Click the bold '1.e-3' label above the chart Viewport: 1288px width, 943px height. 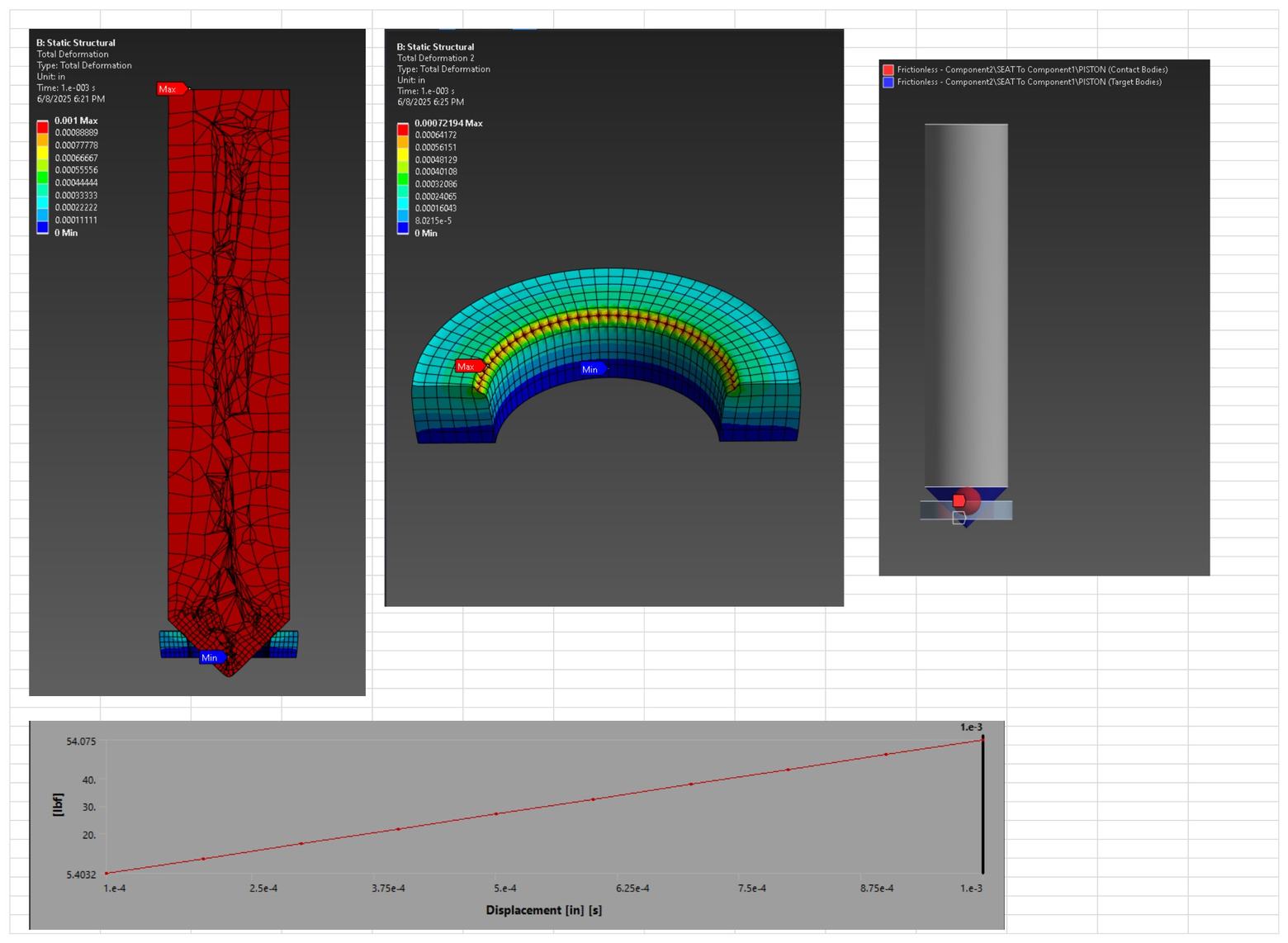(971, 727)
